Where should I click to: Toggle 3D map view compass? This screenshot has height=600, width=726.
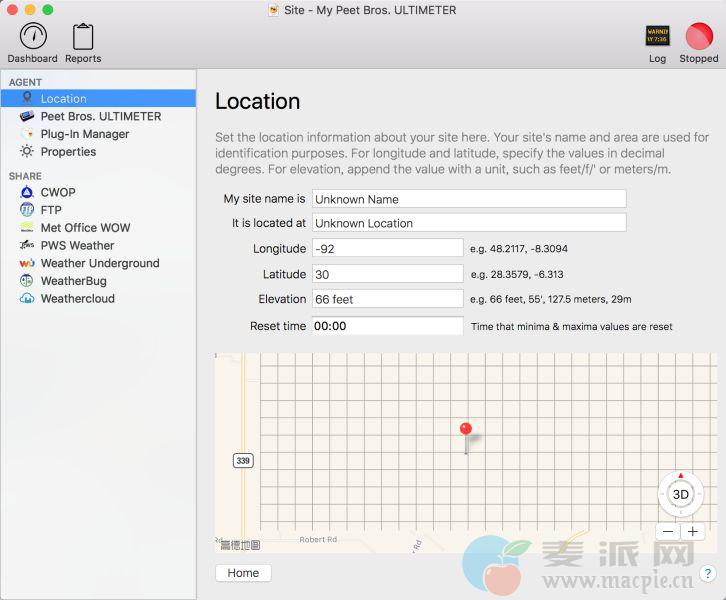coord(680,494)
